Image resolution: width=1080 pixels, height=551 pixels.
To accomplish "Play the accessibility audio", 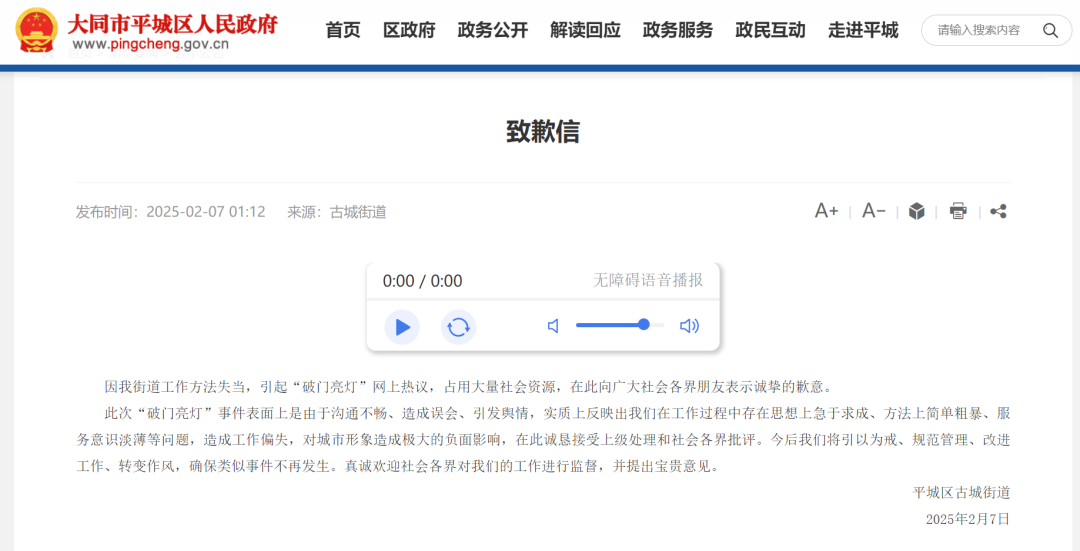I will (402, 327).
